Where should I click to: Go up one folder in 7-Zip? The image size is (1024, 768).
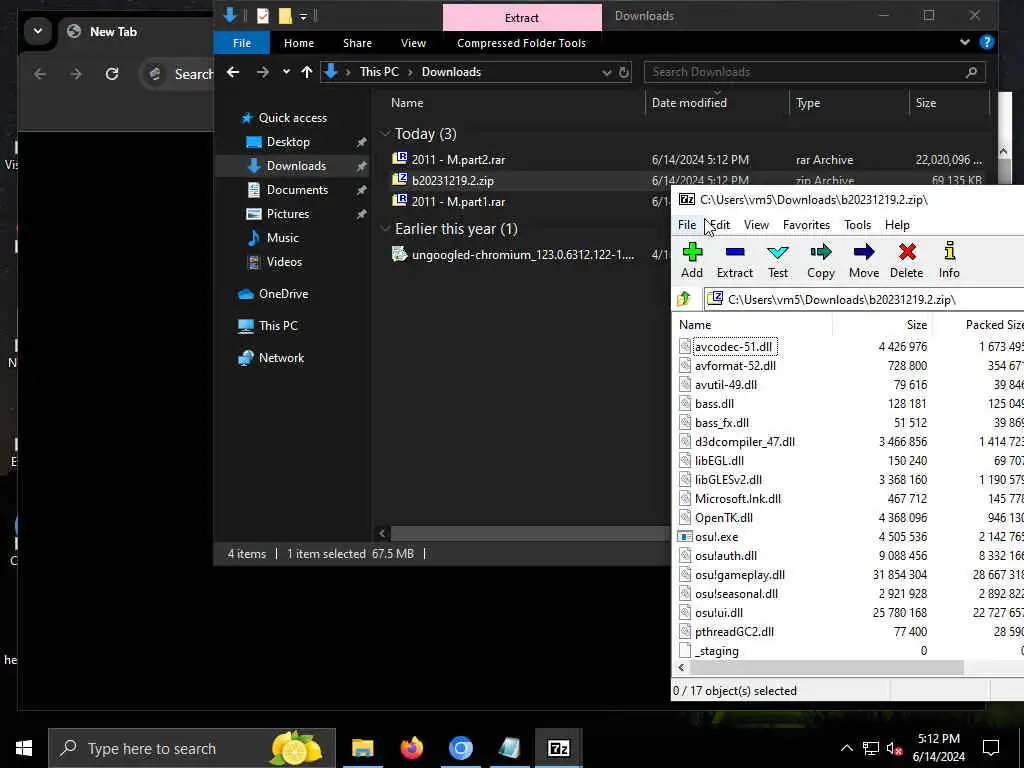coord(684,299)
